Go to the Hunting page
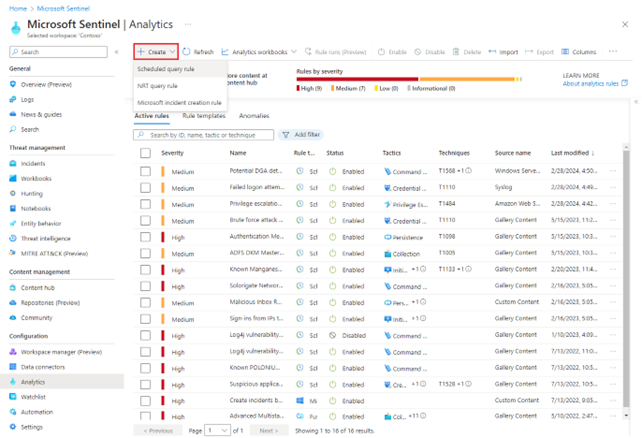This screenshot has width=642, height=438. pyautogui.click(x=32, y=193)
